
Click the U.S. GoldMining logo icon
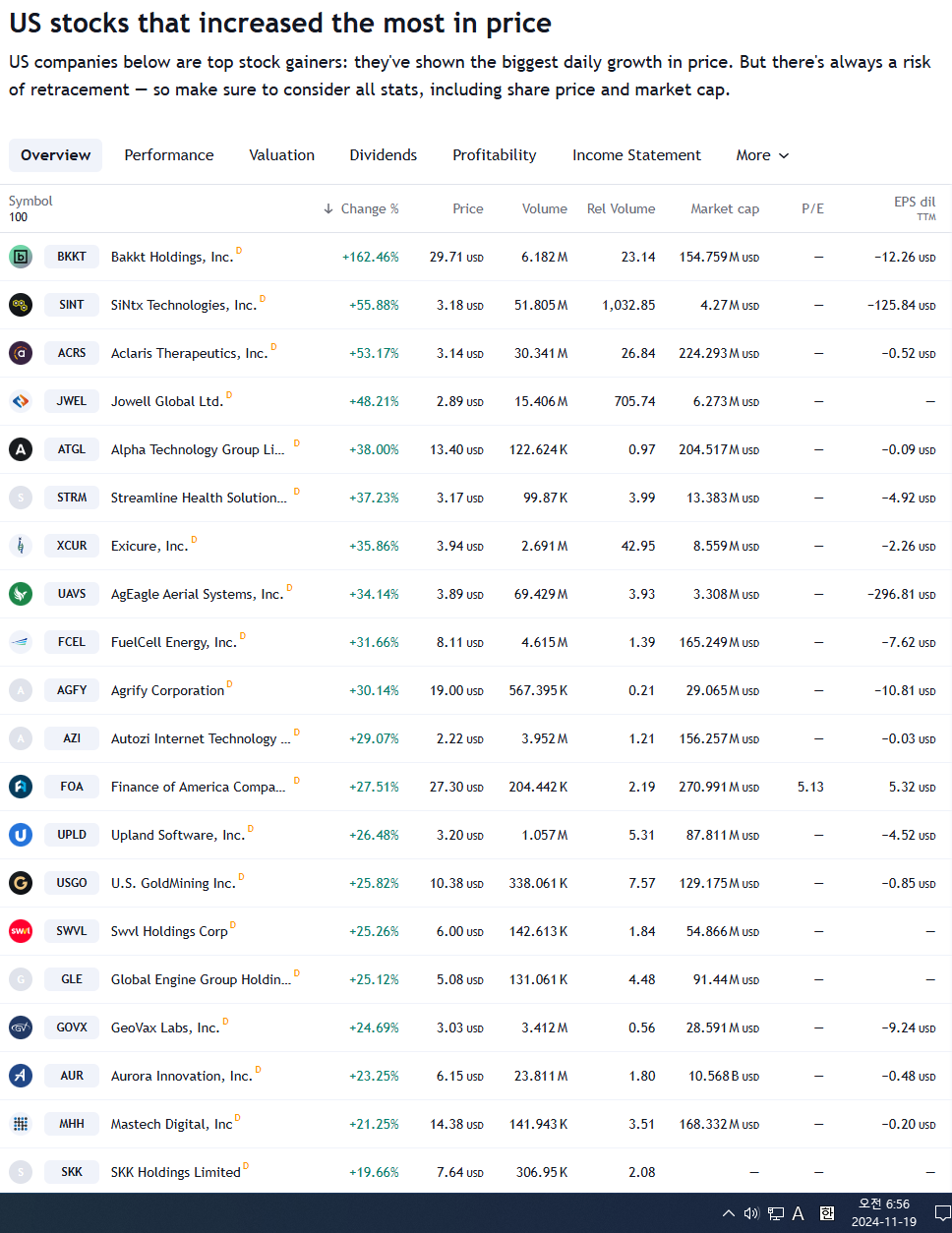point(21,883)
